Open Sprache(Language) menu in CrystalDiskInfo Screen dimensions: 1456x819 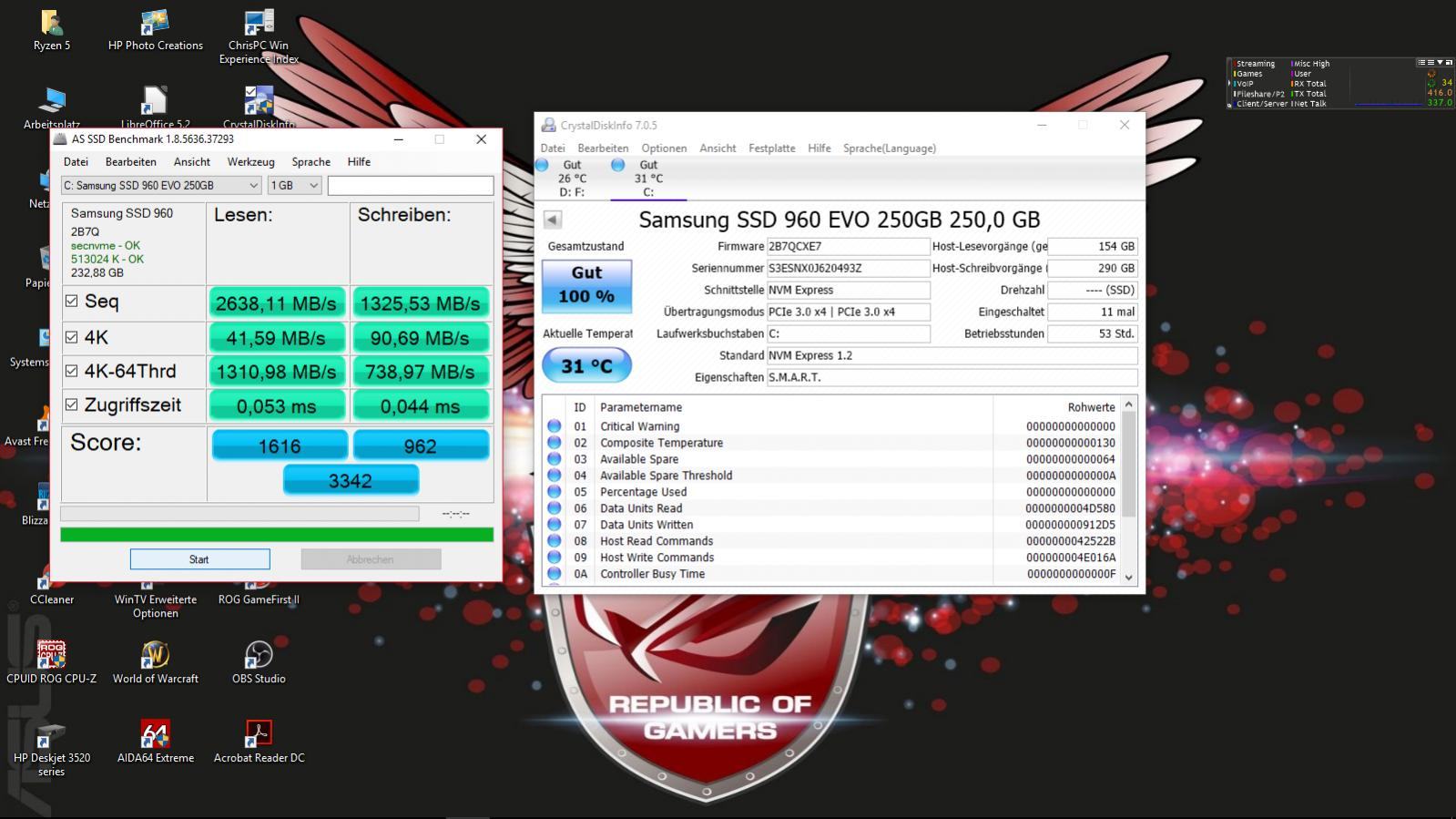click(x=889, y=148)
